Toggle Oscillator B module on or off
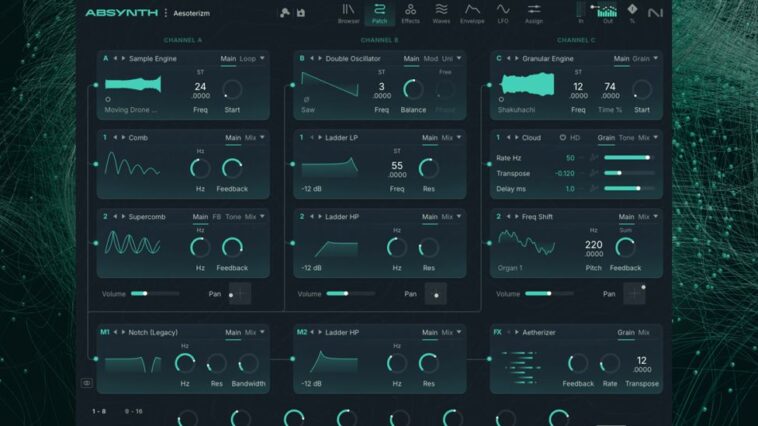Viewport: 758px width, 426px height. pos(302,59)
